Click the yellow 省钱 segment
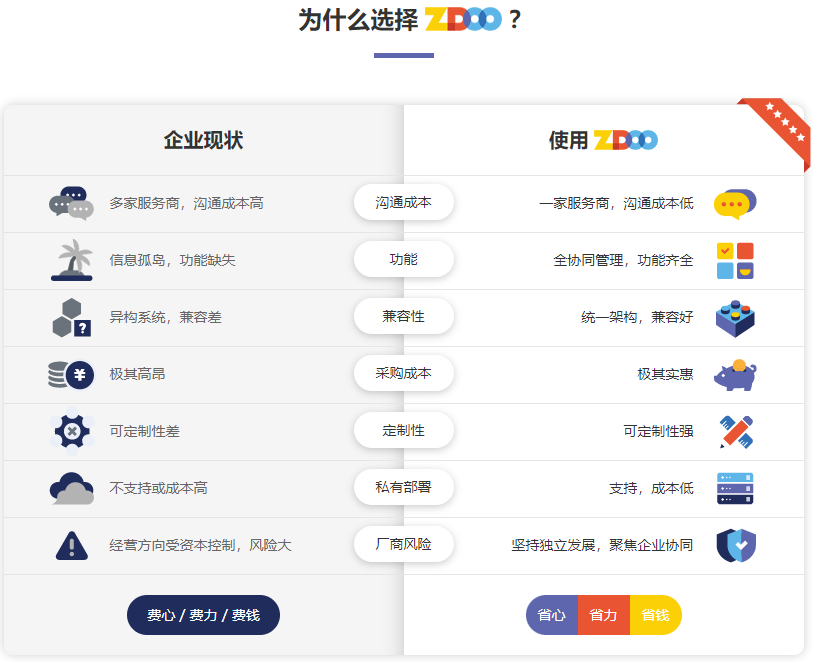813x662 pixels. [x=656, y=615]
